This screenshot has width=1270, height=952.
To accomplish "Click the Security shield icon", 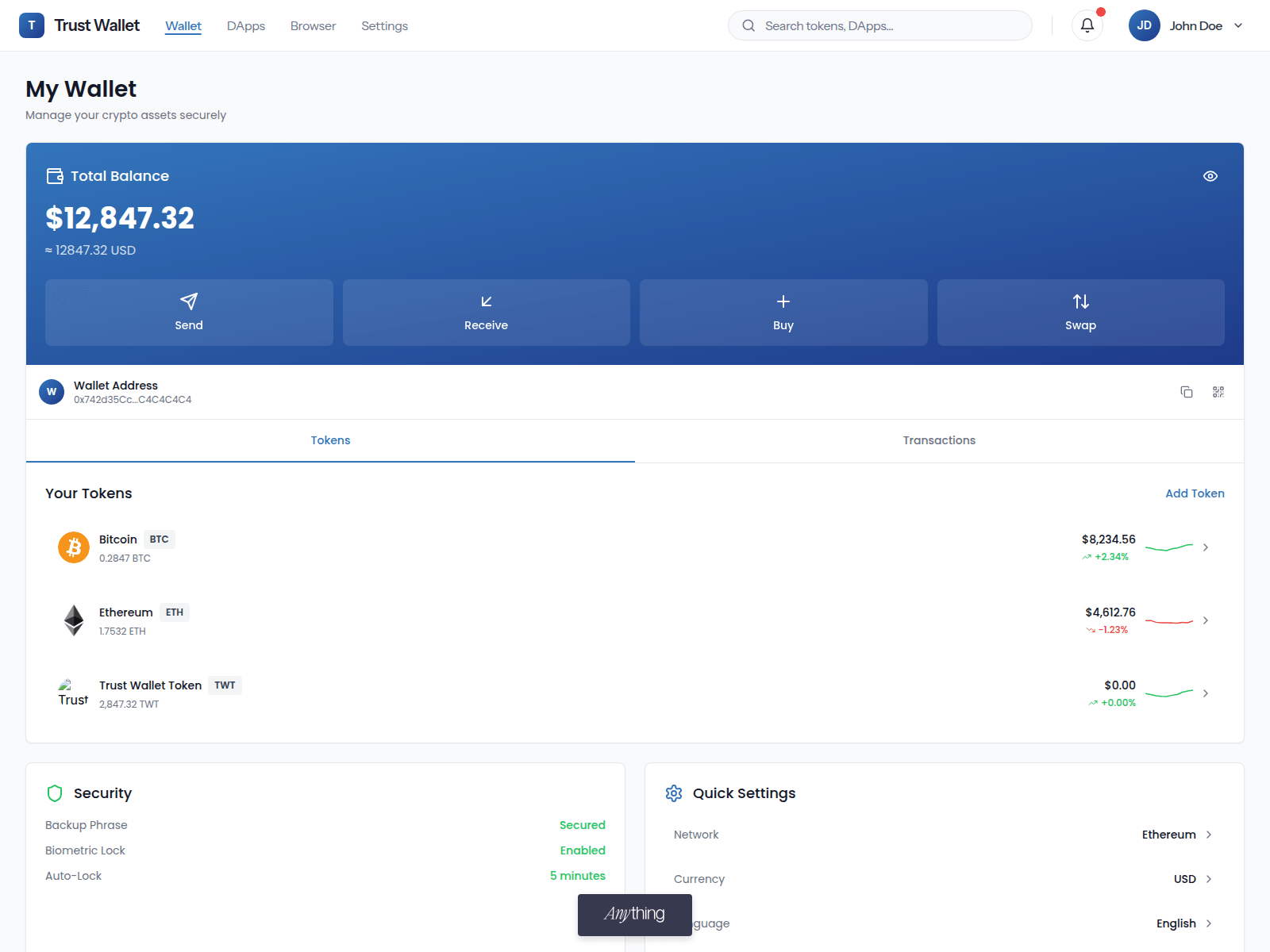I will (x=55, y=793).
